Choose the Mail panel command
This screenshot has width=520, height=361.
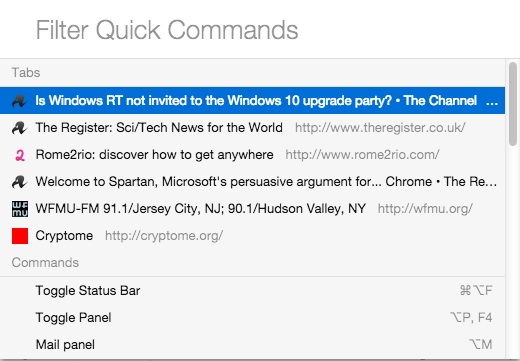click(252, 344)
